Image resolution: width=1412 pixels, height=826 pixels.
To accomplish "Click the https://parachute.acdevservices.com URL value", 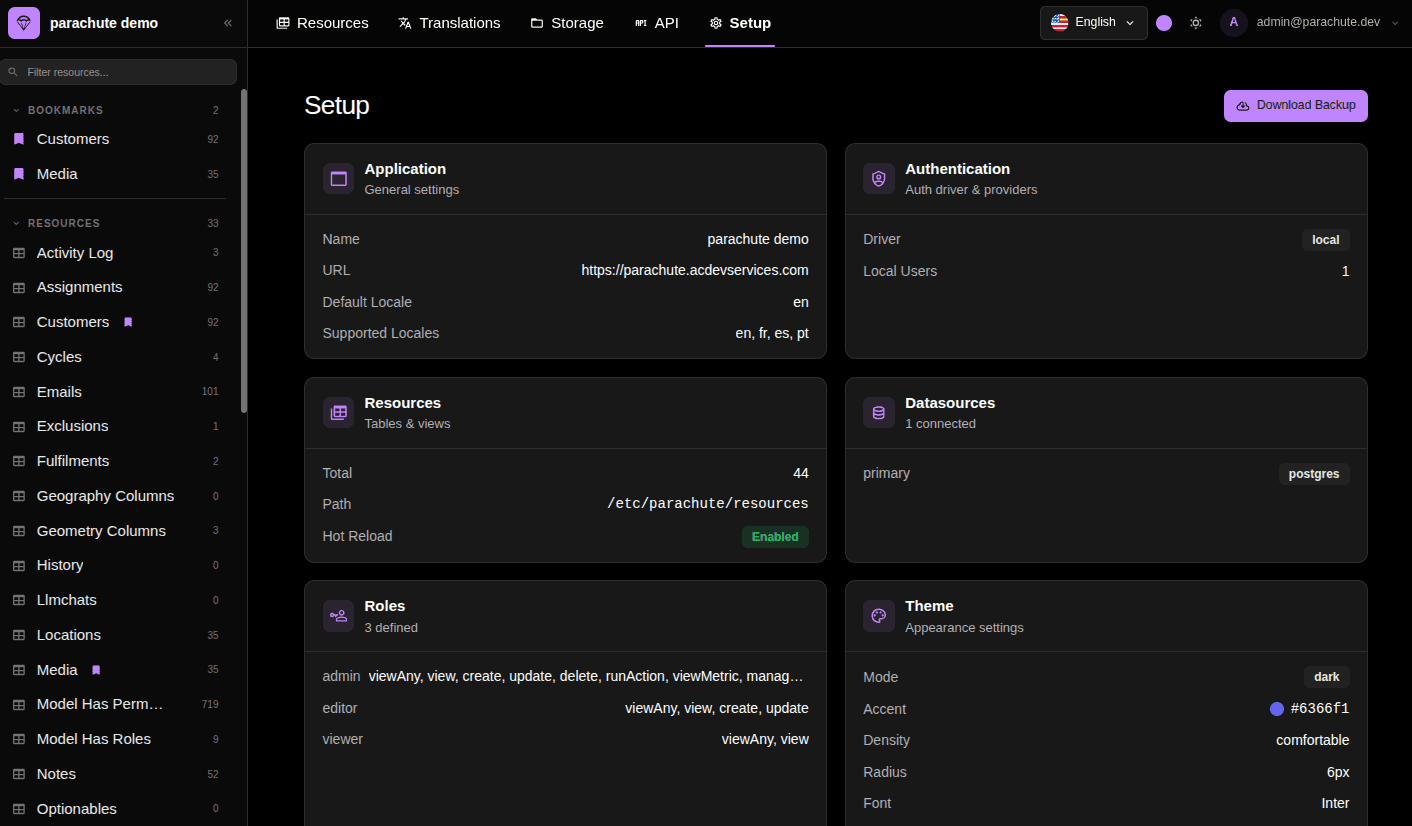I will point(695,270).
